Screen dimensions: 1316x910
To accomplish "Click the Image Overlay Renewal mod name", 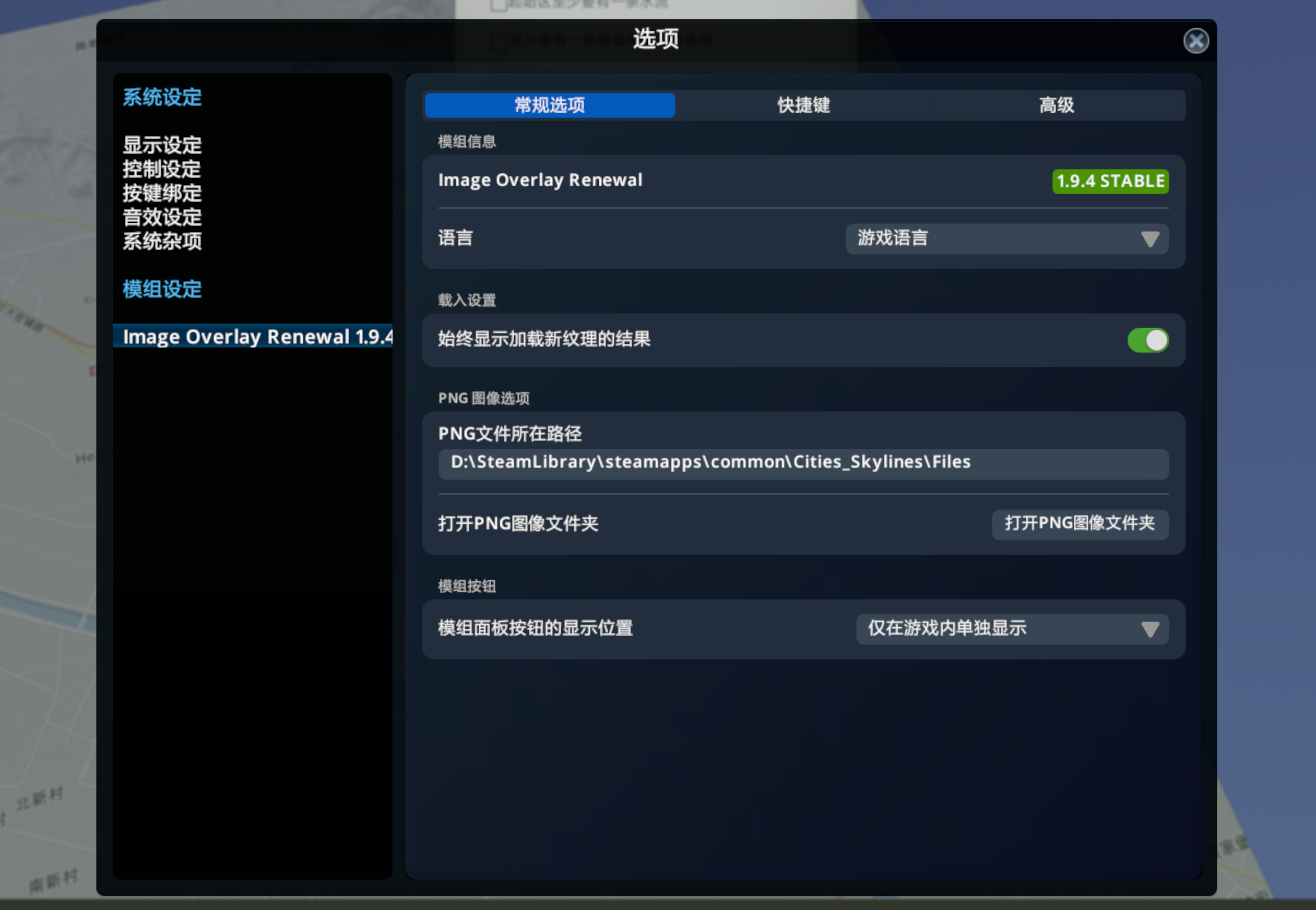I will [540, 179].
